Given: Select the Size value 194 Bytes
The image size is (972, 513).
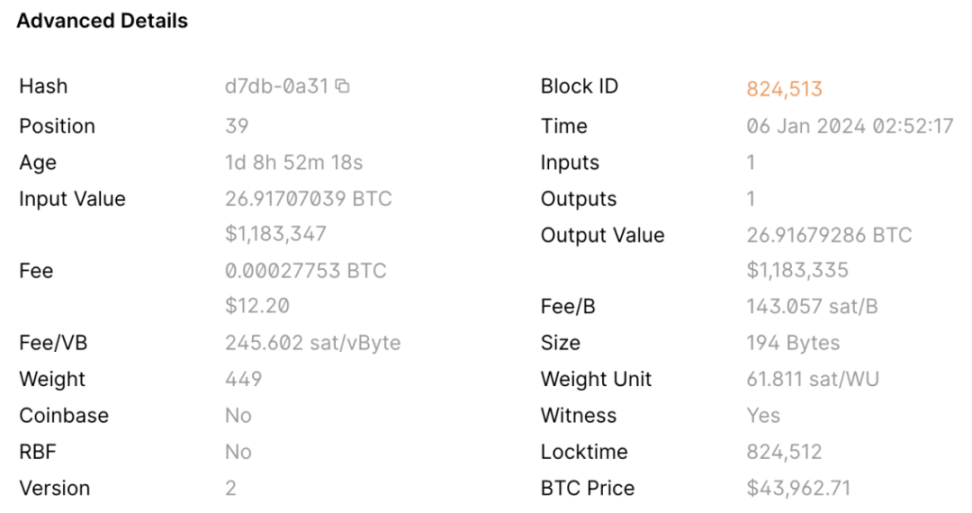Looking at the screenshot, I should pos(793,343).
